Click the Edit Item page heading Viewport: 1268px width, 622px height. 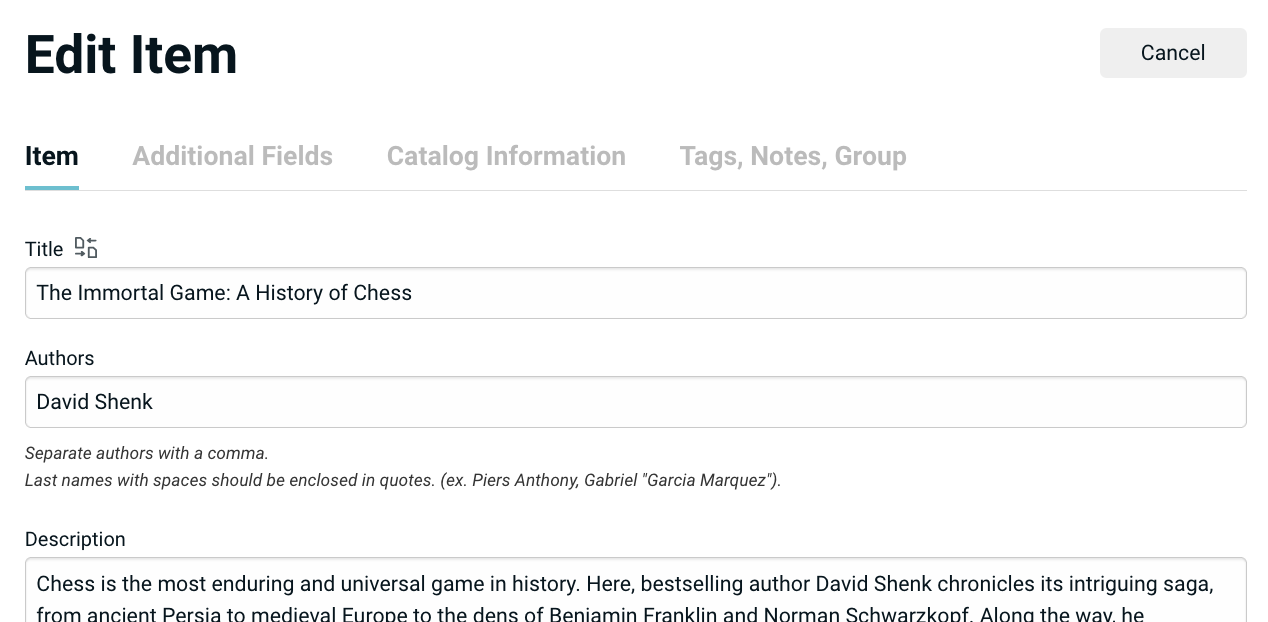coord(131,54)
